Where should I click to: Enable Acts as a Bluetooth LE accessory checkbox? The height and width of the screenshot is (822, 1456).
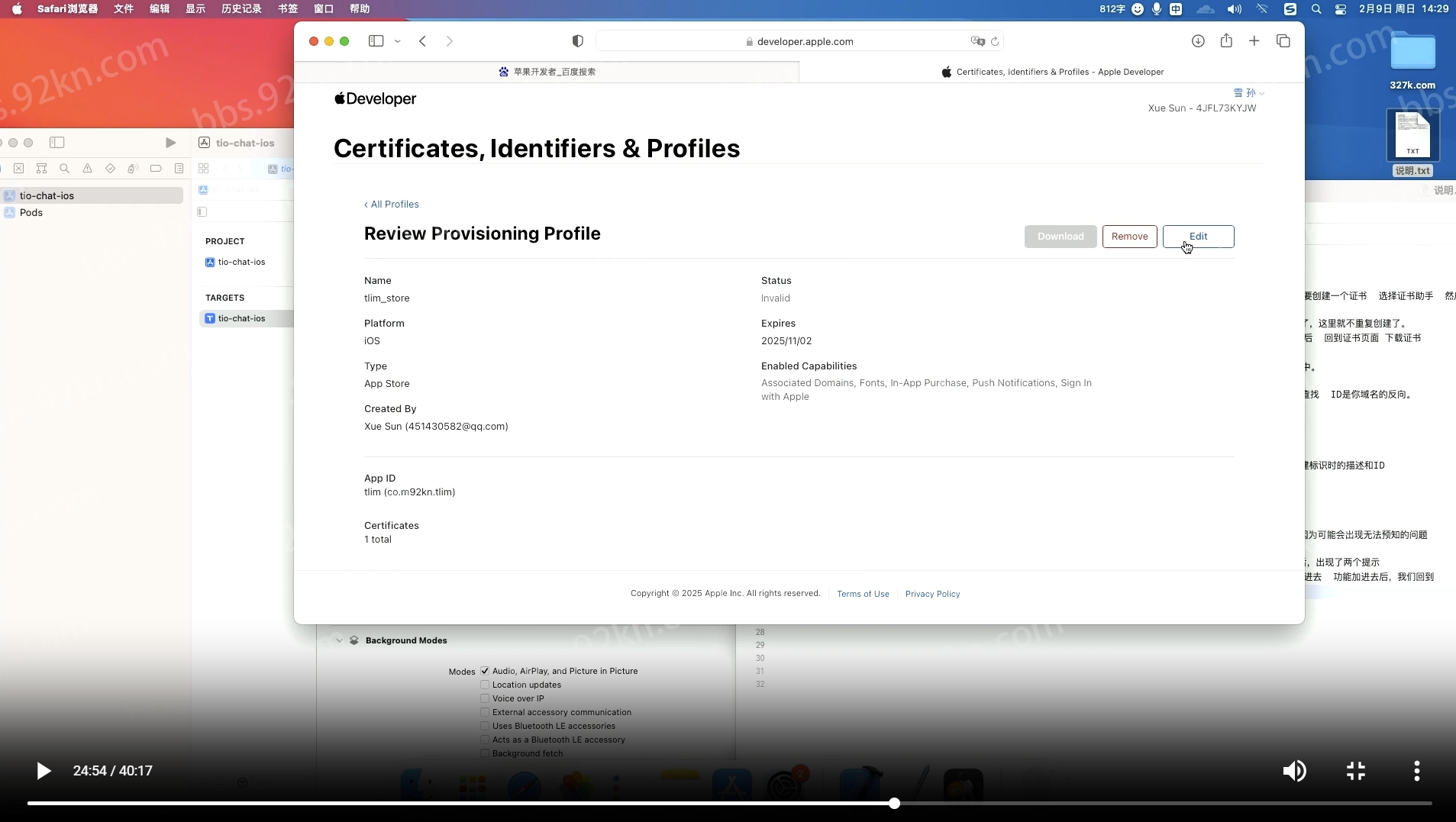[485, 740]
